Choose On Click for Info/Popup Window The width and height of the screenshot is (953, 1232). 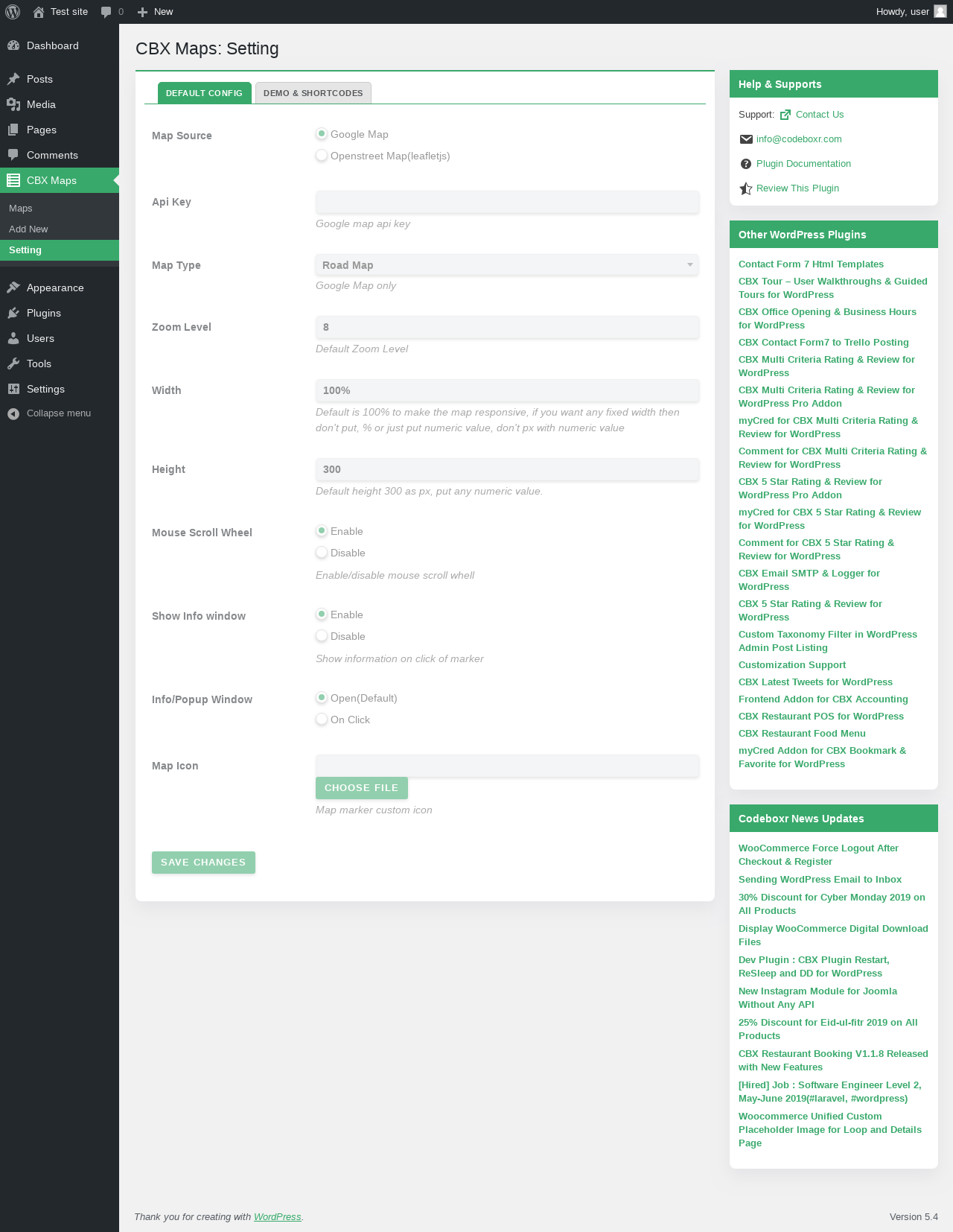click(322, 720)
